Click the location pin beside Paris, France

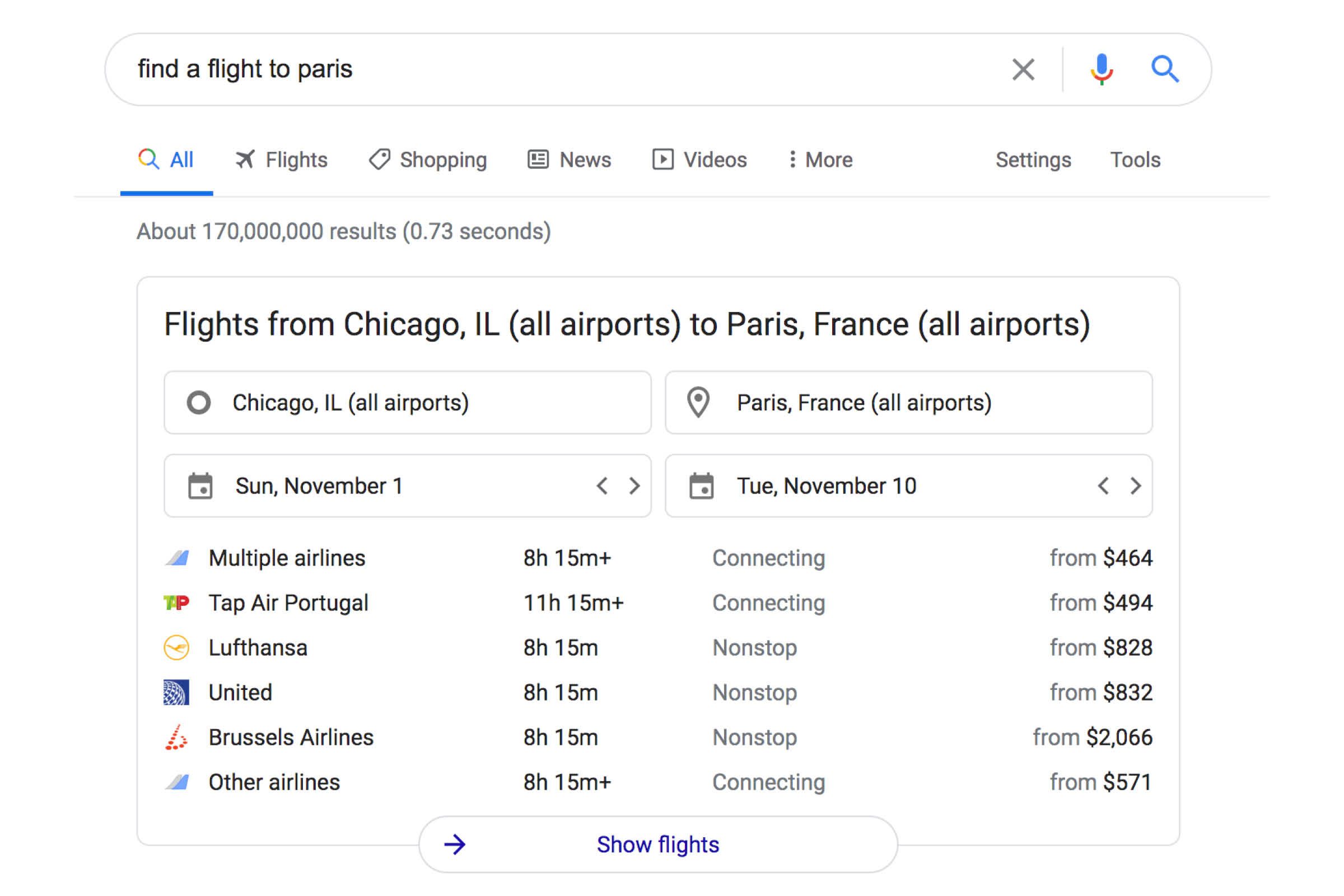click(698, 402)
